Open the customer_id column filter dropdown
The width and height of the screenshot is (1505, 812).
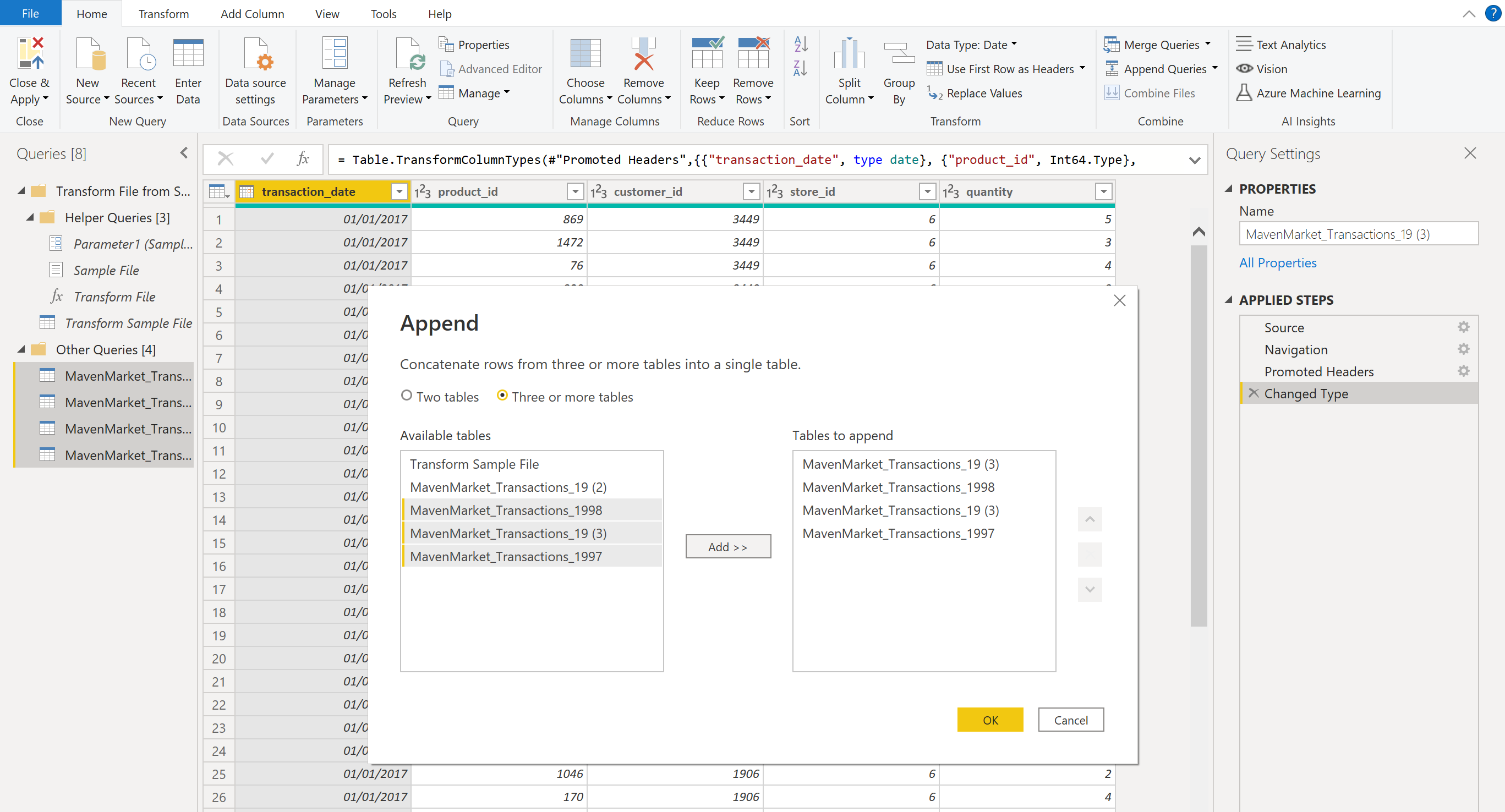[x=751, y=191]
